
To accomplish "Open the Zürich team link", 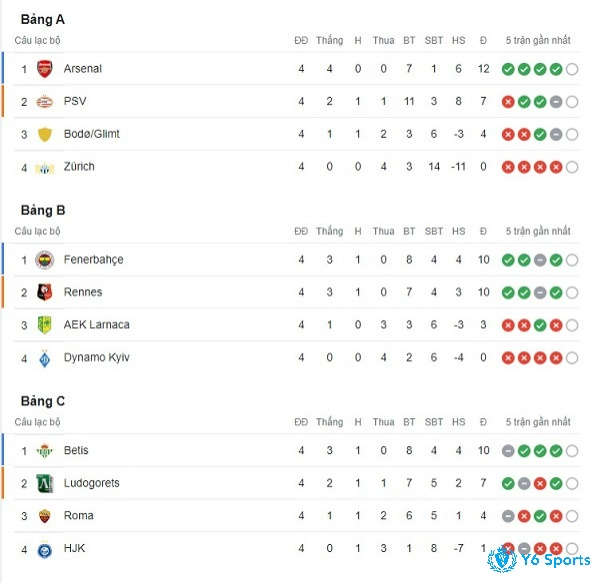I will tap(79, 167).
